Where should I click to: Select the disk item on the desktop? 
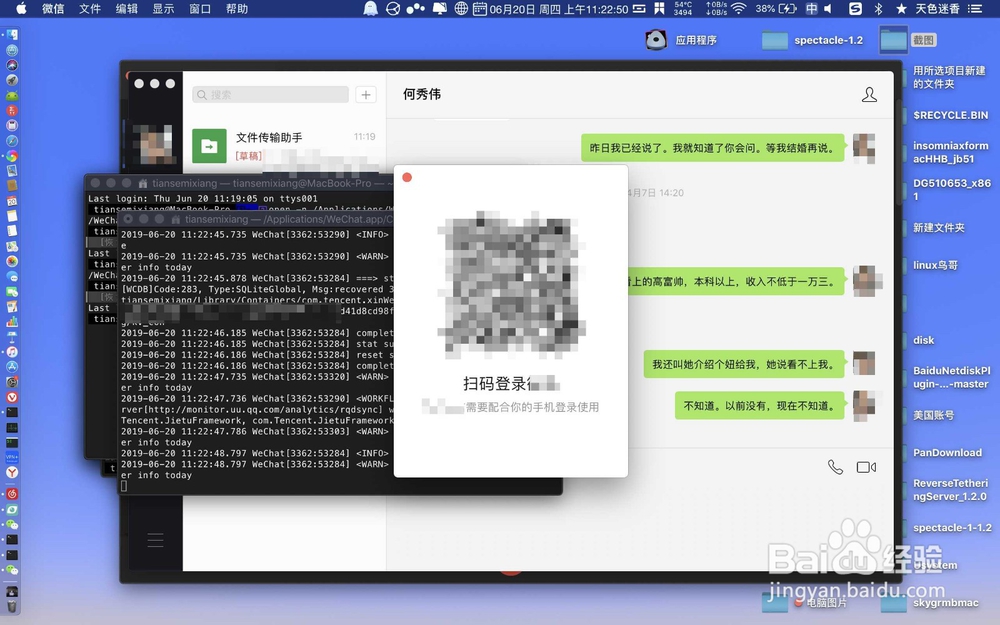click(x=923, y=341)
